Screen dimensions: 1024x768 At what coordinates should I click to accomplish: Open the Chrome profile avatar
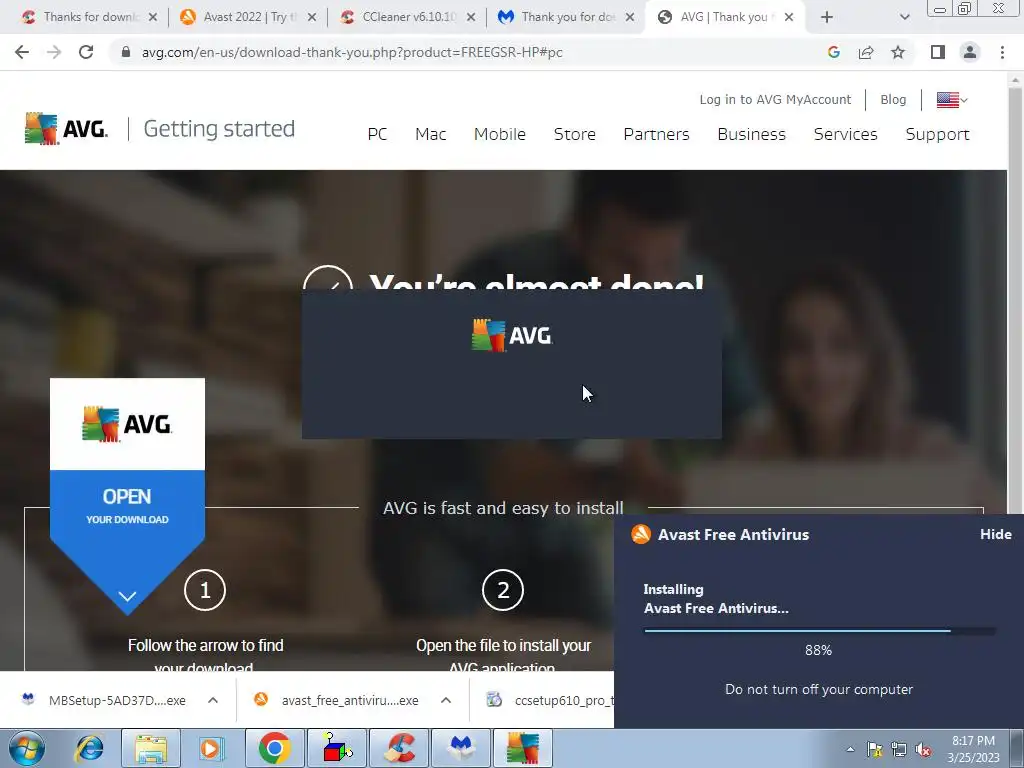970,52
